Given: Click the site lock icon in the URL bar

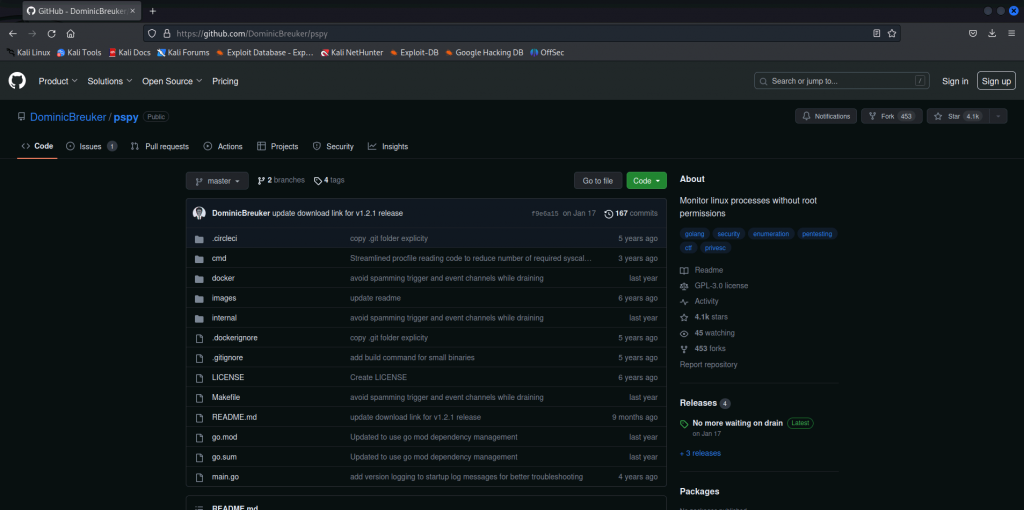Looking at the screenshot, I should pos(167,33).
